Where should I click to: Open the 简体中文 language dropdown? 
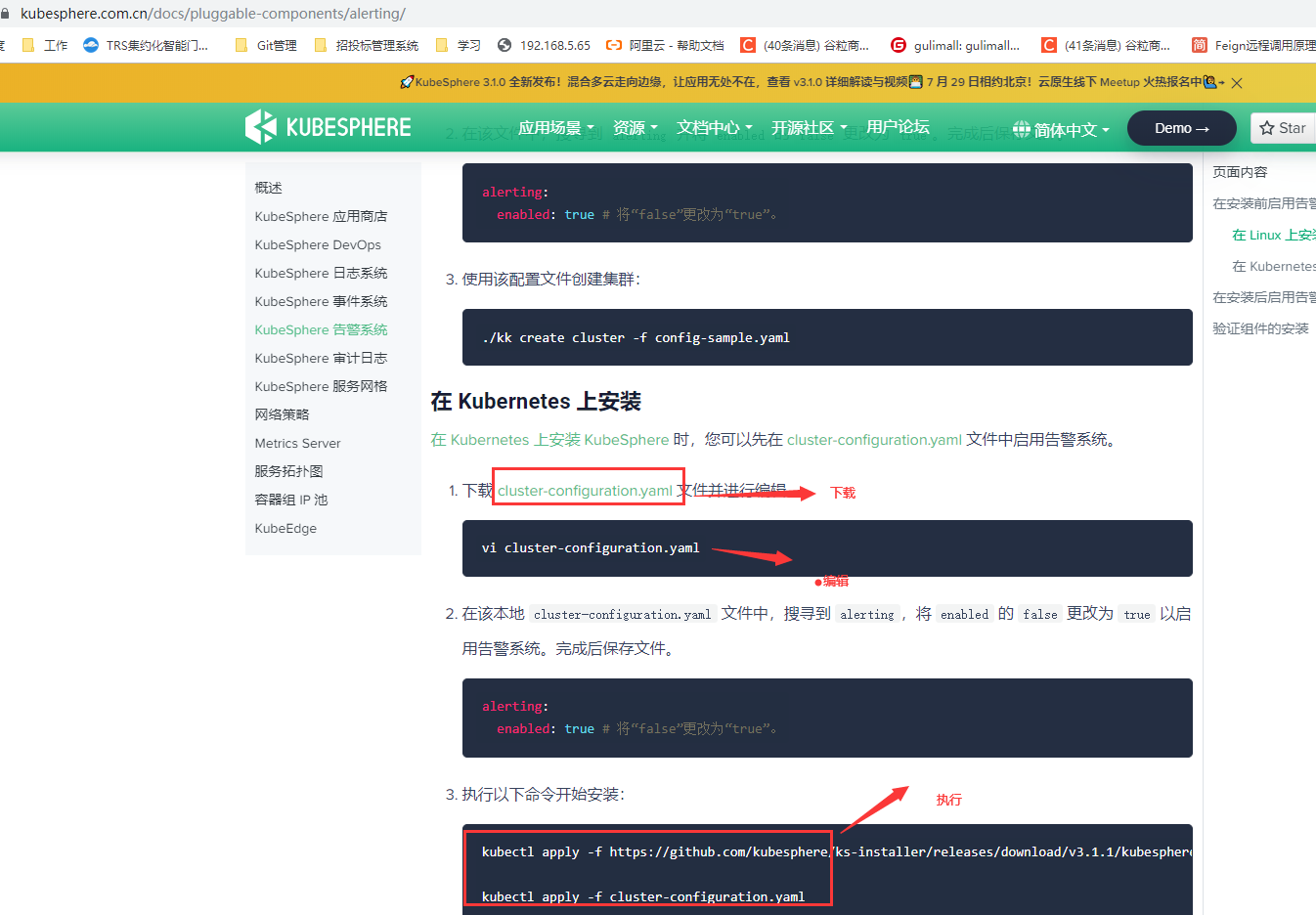pos(1071,130)
